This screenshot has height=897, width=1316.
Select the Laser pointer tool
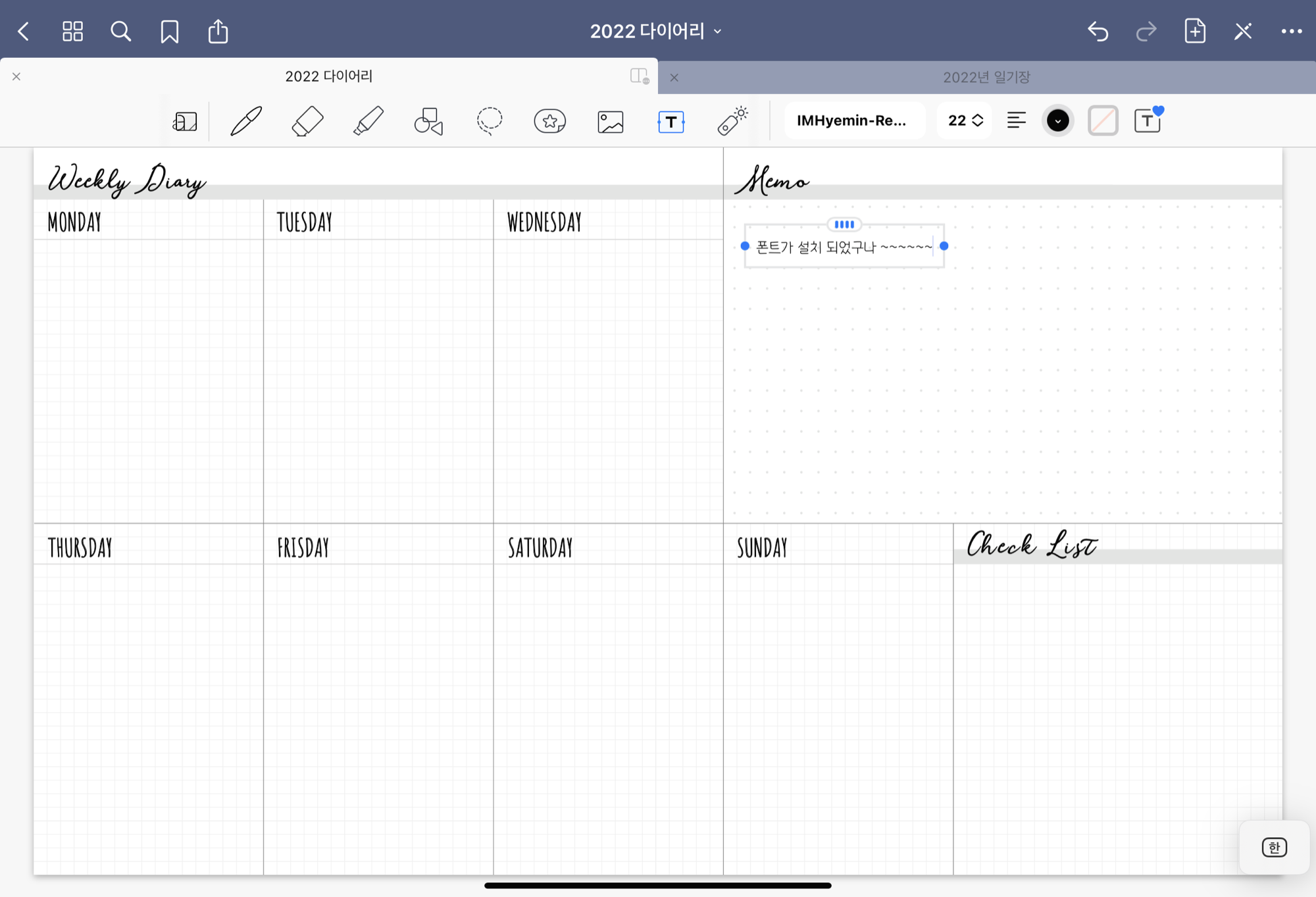point(732,121)
